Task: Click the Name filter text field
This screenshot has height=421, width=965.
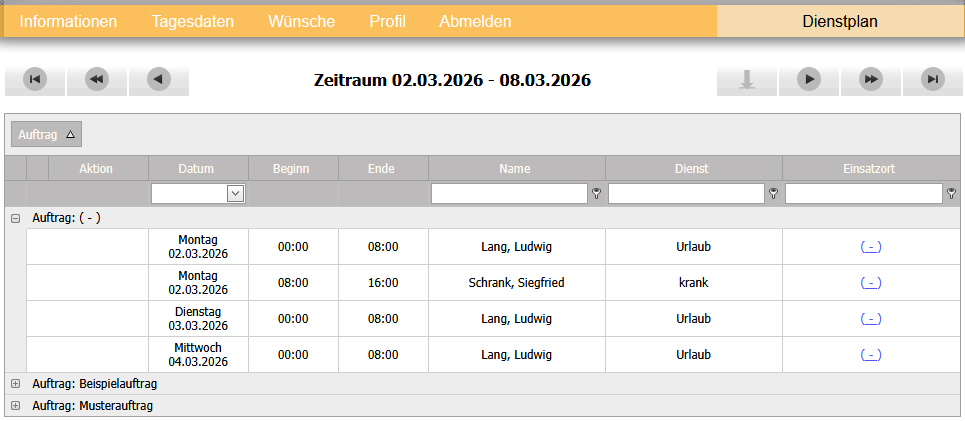Action: tap(508, 194)
